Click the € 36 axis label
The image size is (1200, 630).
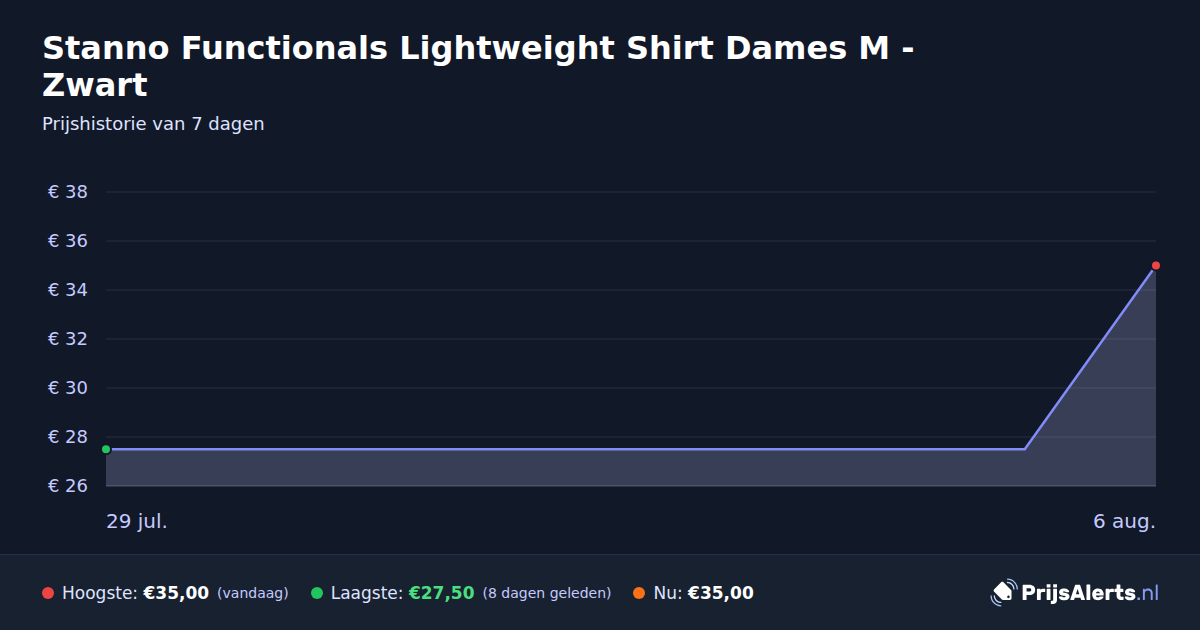coord(68,241)
